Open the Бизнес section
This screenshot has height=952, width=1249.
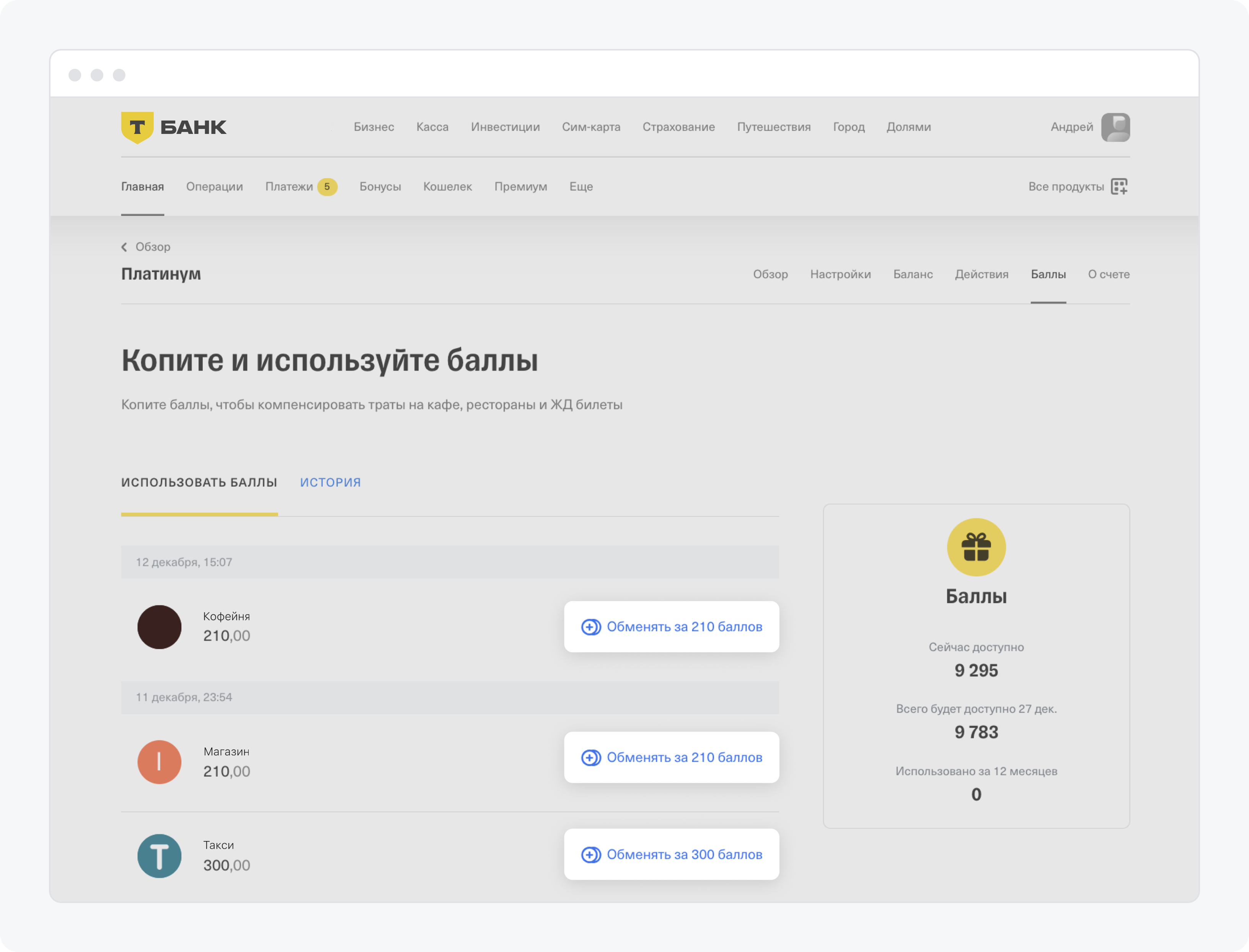point(374,127)
